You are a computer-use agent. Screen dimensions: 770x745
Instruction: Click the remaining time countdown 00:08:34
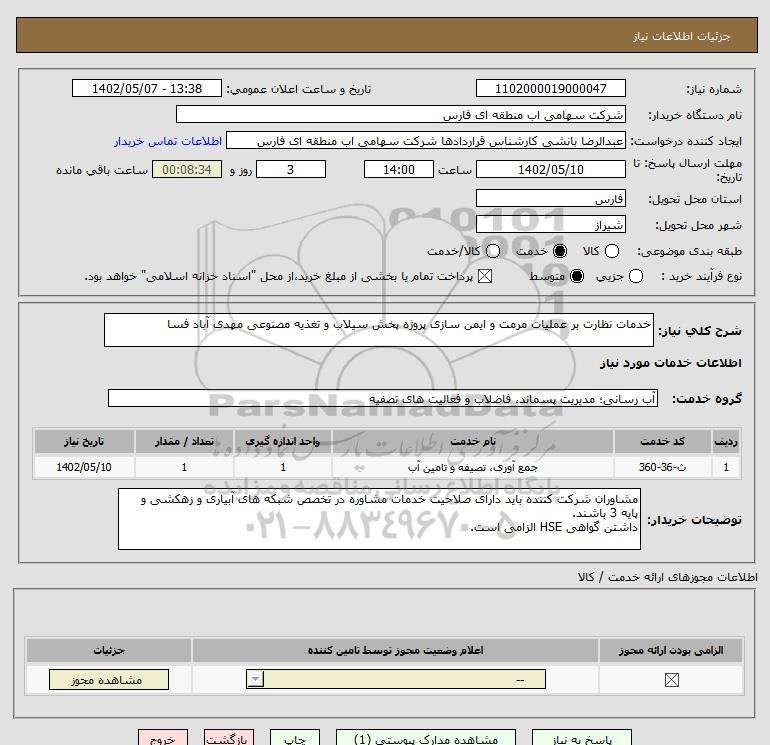coord(187,169)
